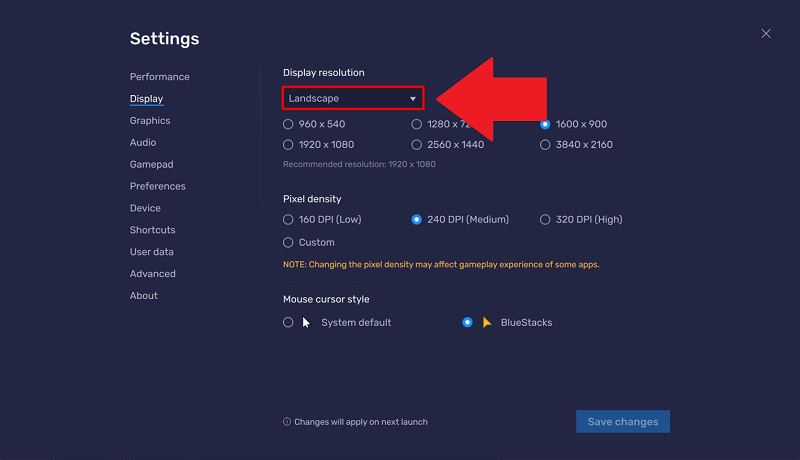Close the Settings window with X icon
This screenshot has width=800, height=460.
(766, 34)
